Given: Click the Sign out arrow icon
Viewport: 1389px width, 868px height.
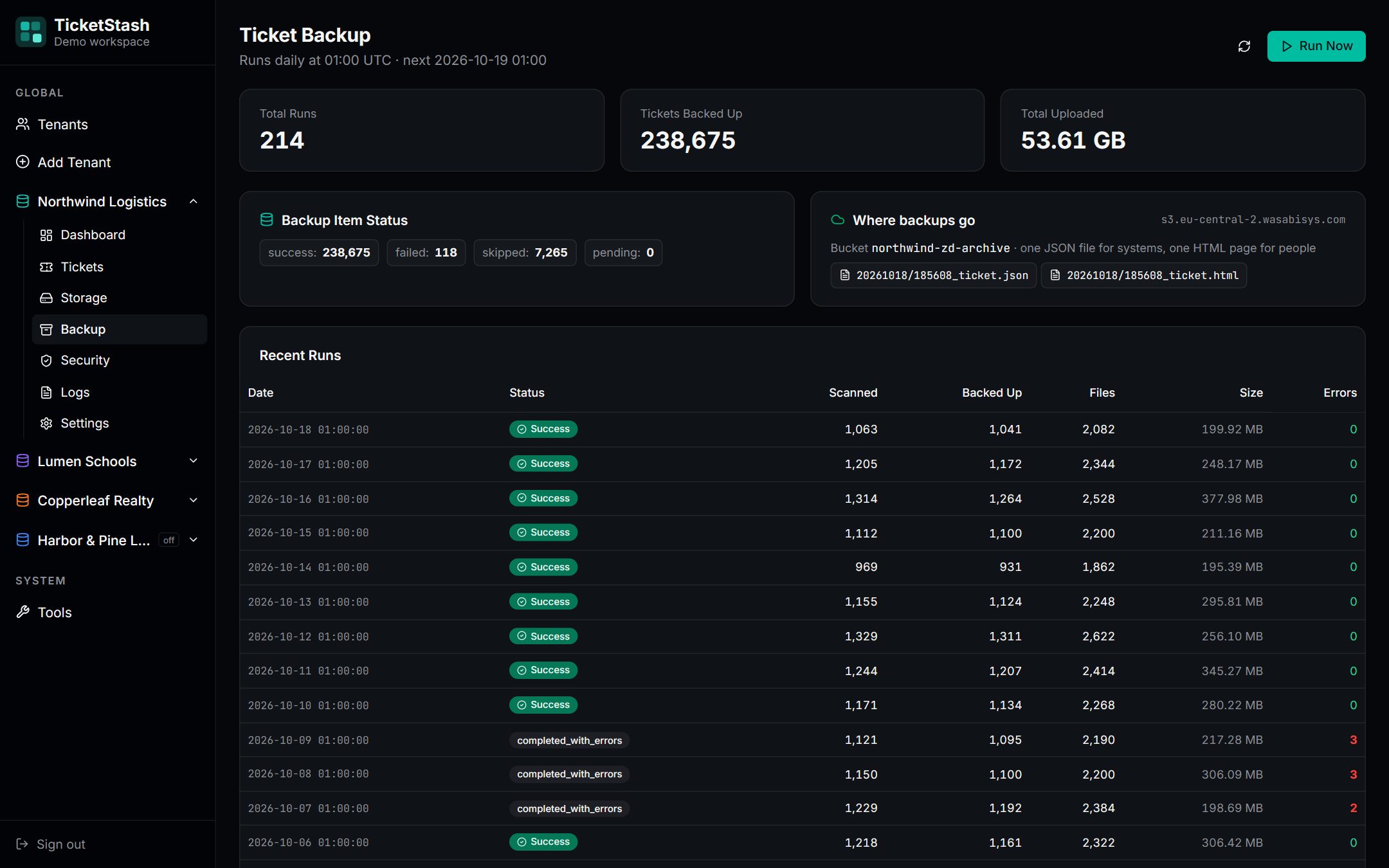Looking at the screenshot, I should click(23, 844).
